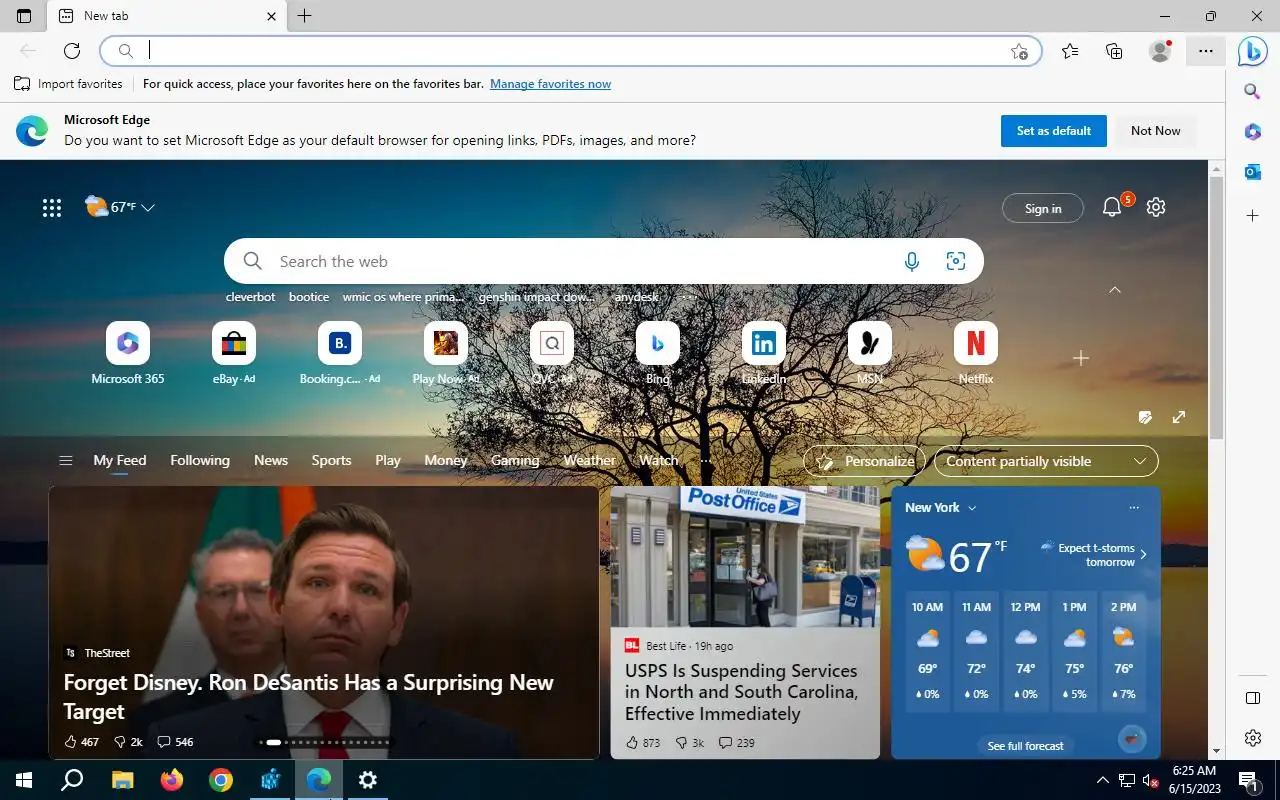Image resolution: width=1280 pixels, height=800 pixels.
Task: Open the Netflix quick link tile
Action: [x=976, y=354]
